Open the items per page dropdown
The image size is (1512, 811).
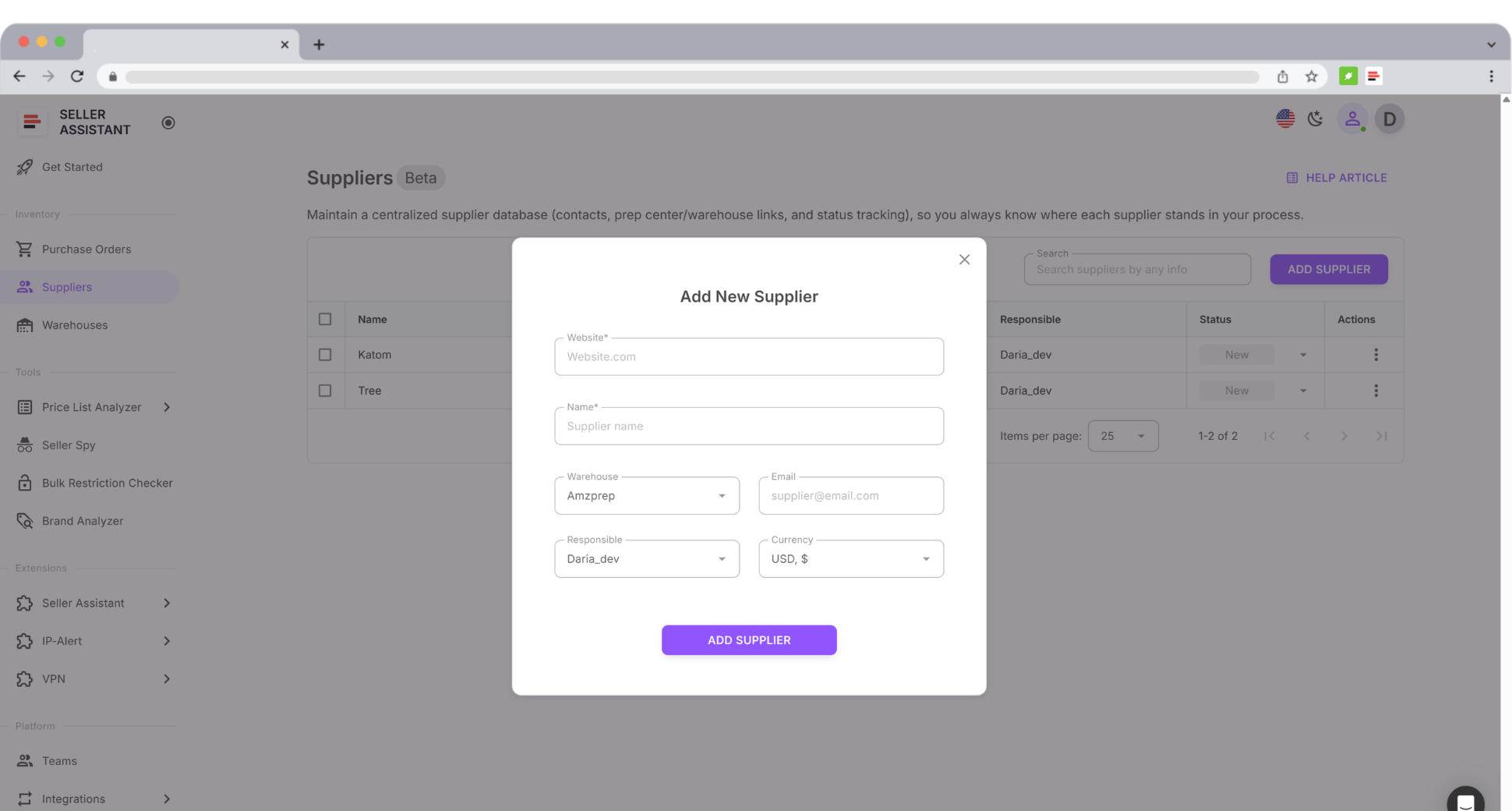[1123, 436]
